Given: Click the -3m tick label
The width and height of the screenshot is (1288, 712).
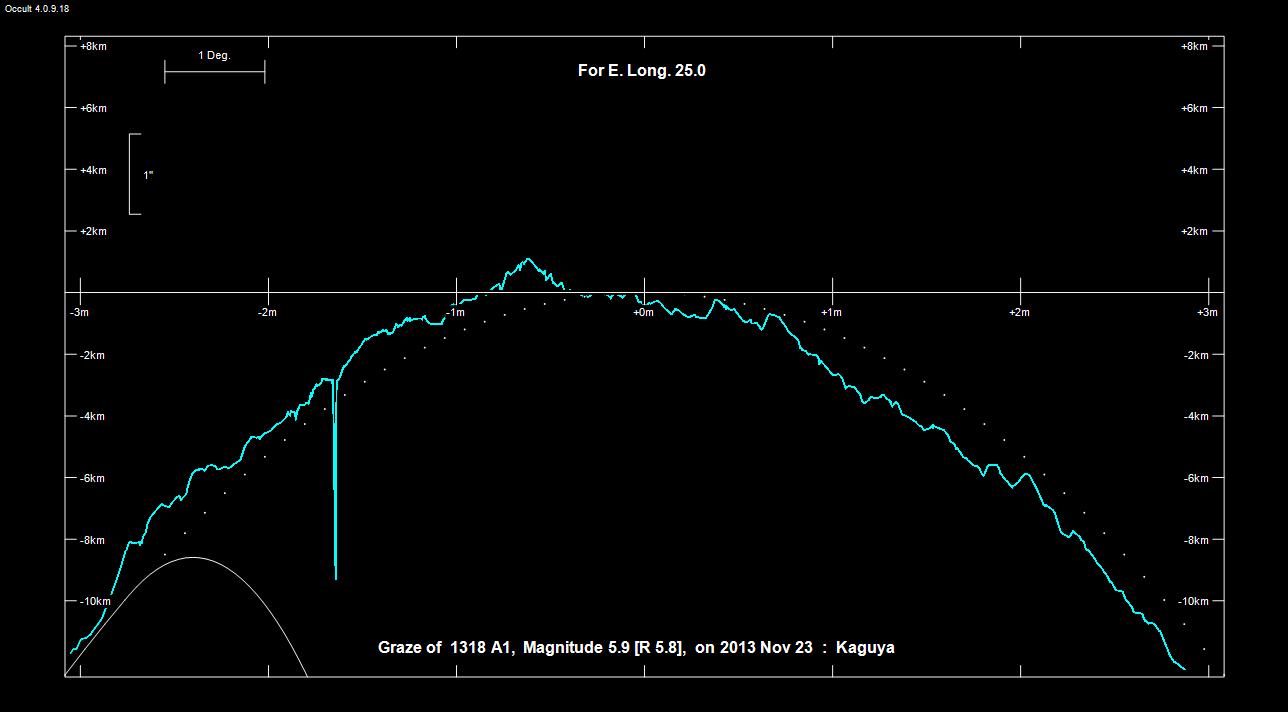Looking at the screenshot, I should (79, 312).
